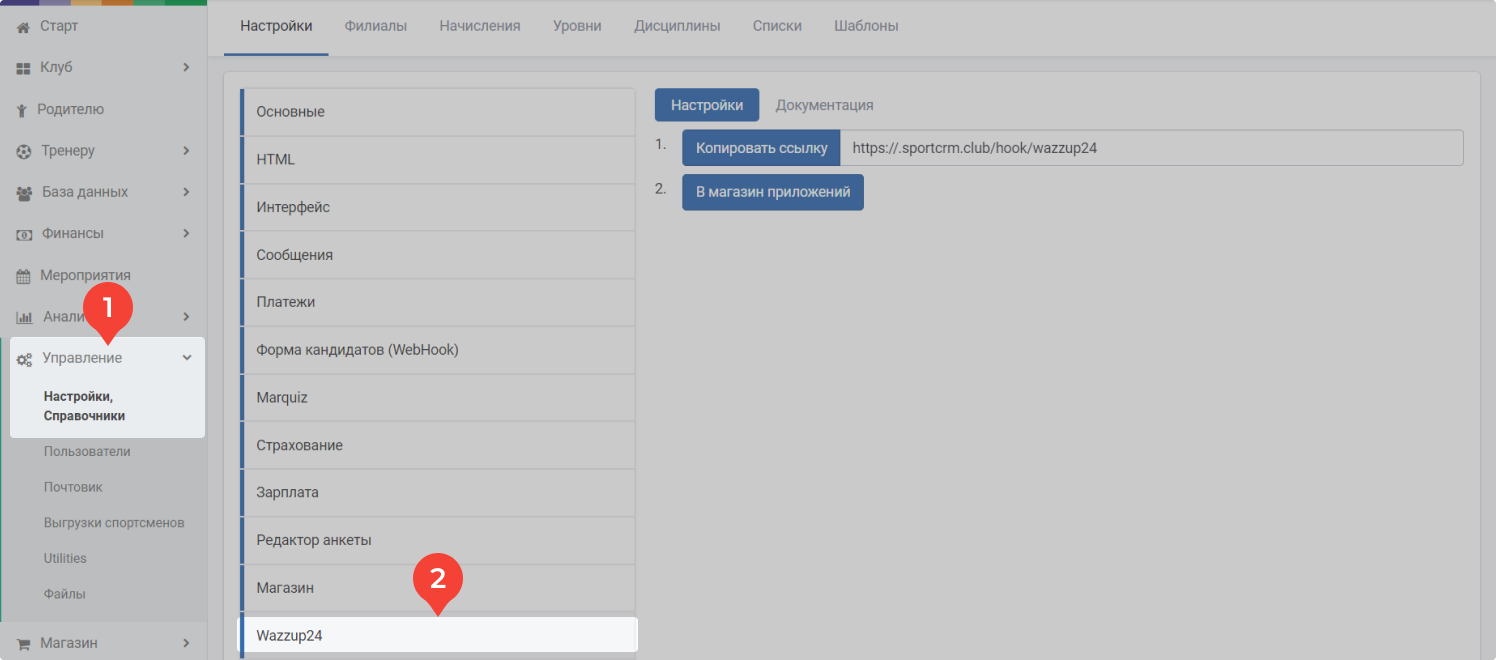Select the top Настройки tab
Image resolution: width=1496 pixels, height=660 pixels.
tap(276, 26)
